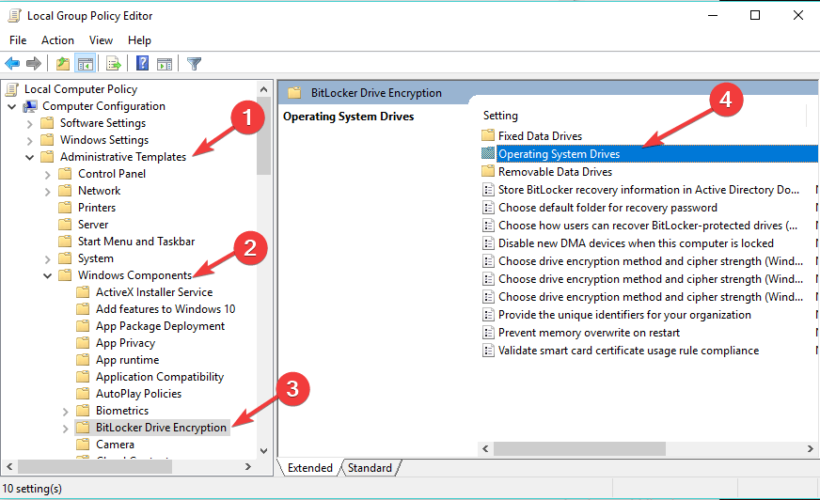Switch to the Standard tab
820x500 pixels.
tap(370, 468)
